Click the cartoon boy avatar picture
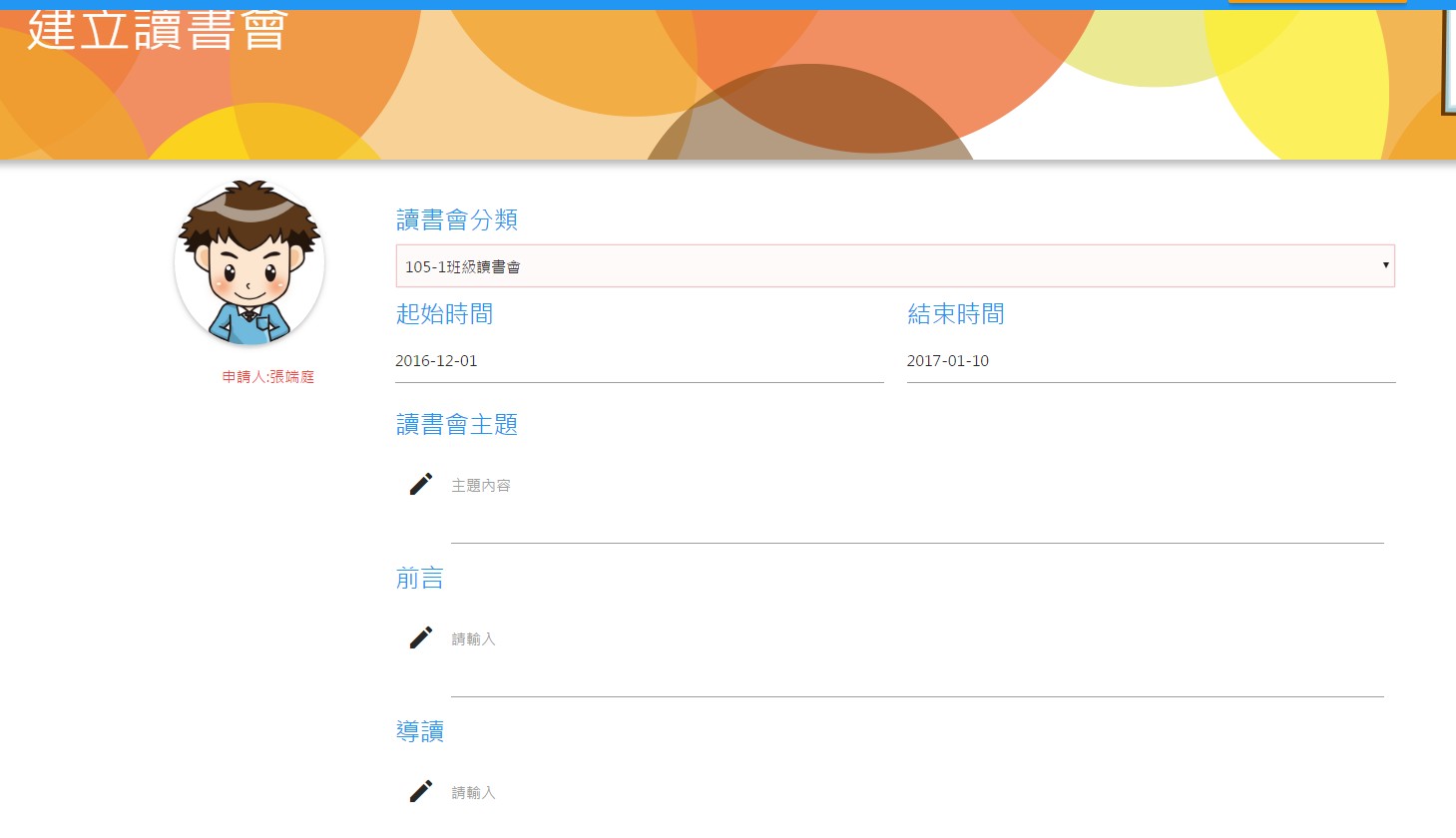The height and width of the screenshot is (838, 1456). pos(249,262)
